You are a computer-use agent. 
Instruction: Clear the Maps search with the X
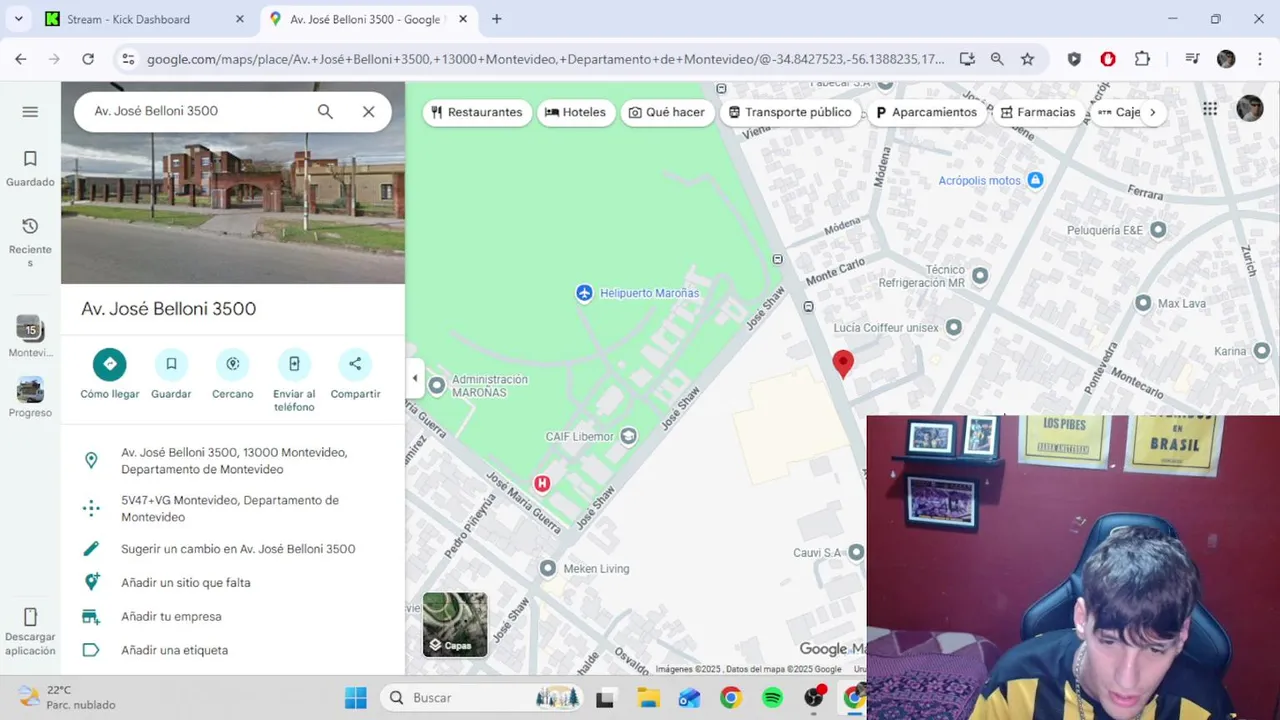tap(368, 111)
